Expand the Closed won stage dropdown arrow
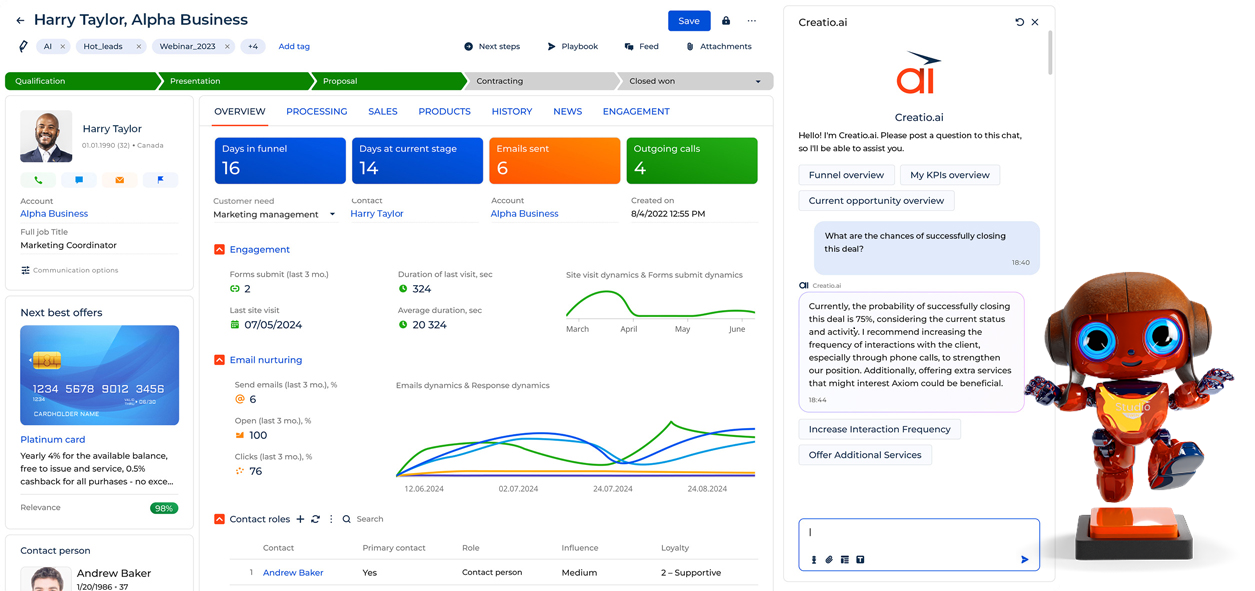The width and height of the screenshot is (1255, 591). pos(759,81)
